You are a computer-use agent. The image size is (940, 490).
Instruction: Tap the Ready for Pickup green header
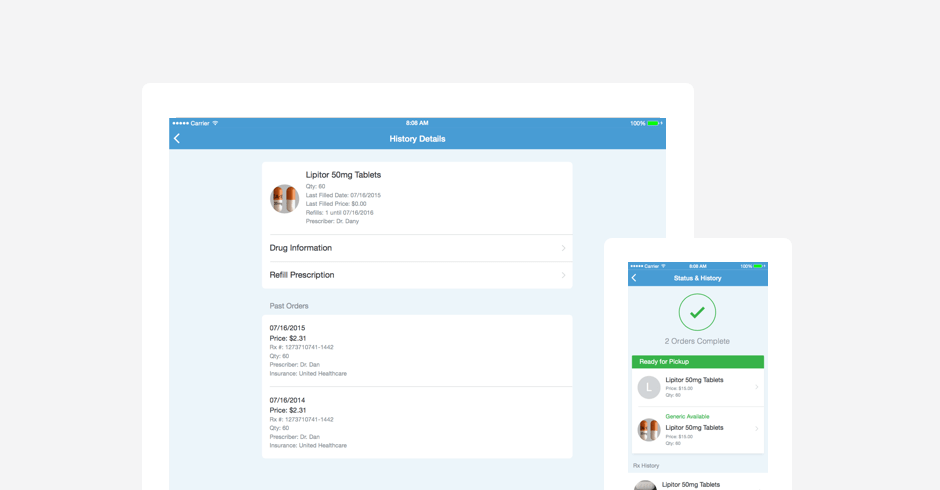coord(698,362)
